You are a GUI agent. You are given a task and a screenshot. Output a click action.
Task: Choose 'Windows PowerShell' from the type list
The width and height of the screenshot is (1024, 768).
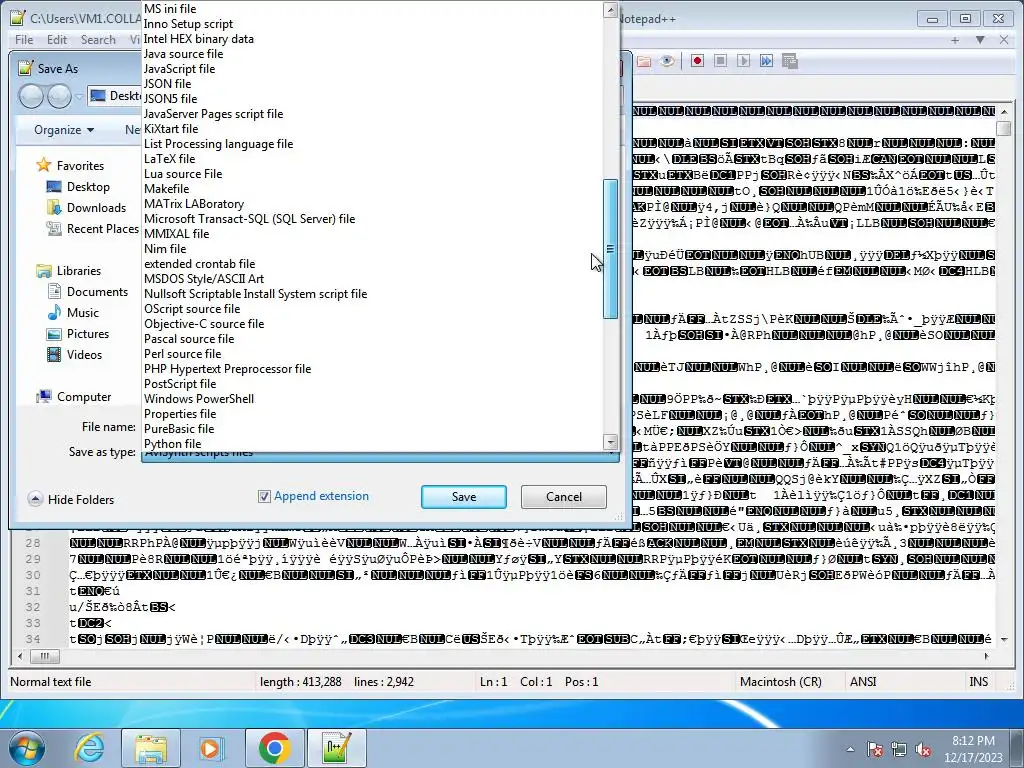coord(199,399)
